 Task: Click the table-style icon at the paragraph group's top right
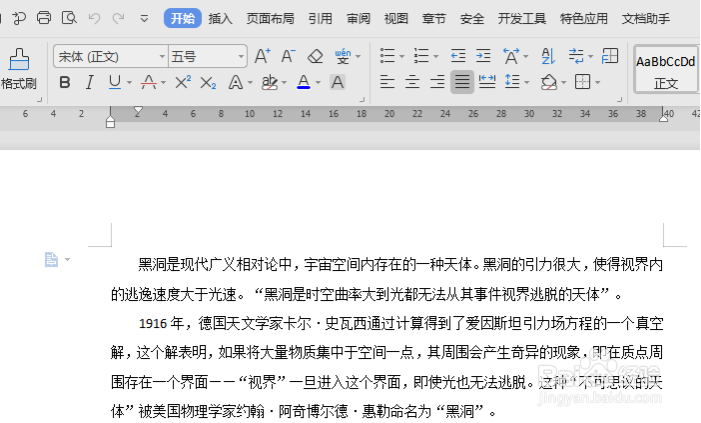click(x=610, y=56)
